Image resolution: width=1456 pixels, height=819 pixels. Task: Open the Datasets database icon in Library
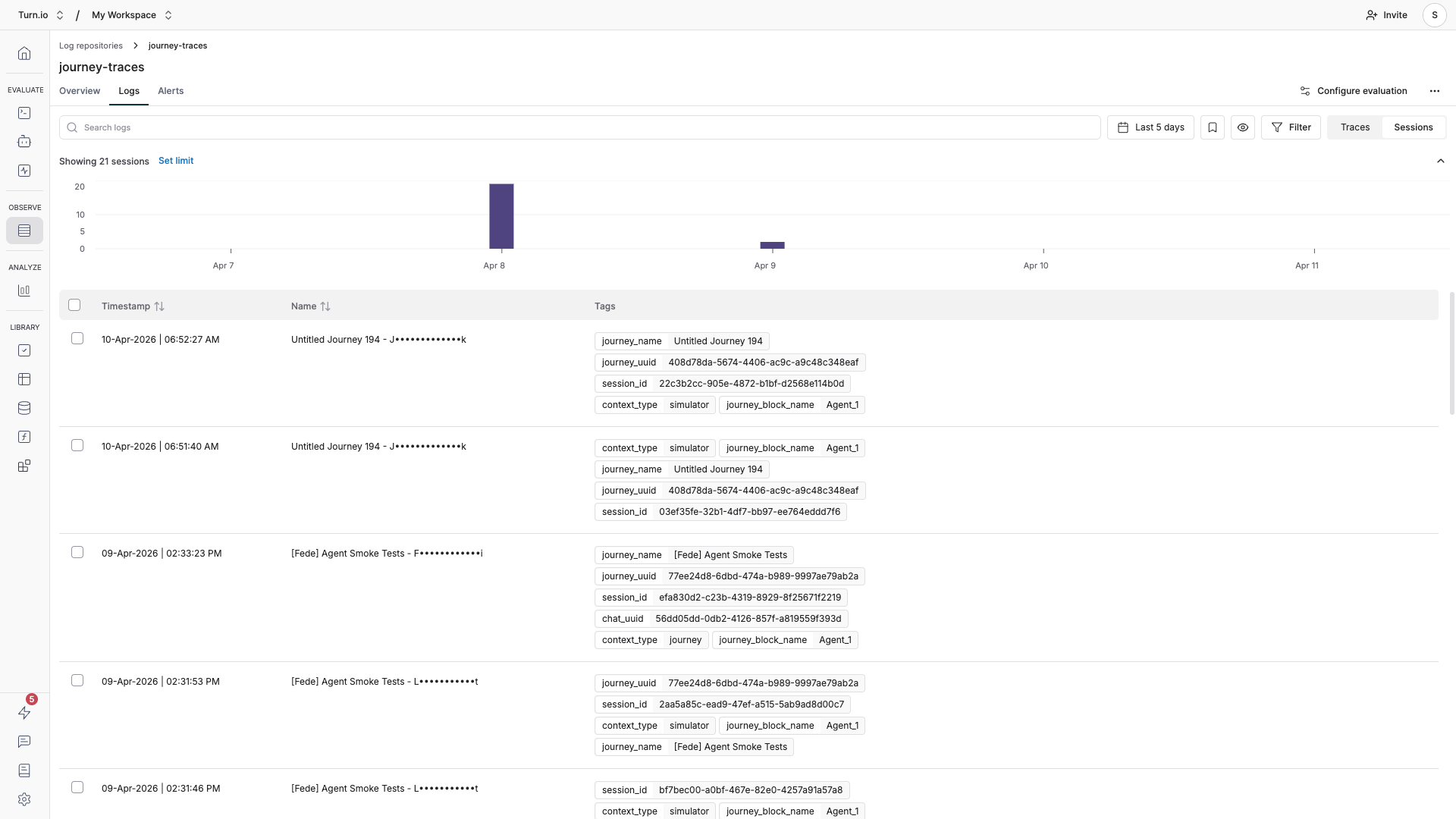pos(24,408)
